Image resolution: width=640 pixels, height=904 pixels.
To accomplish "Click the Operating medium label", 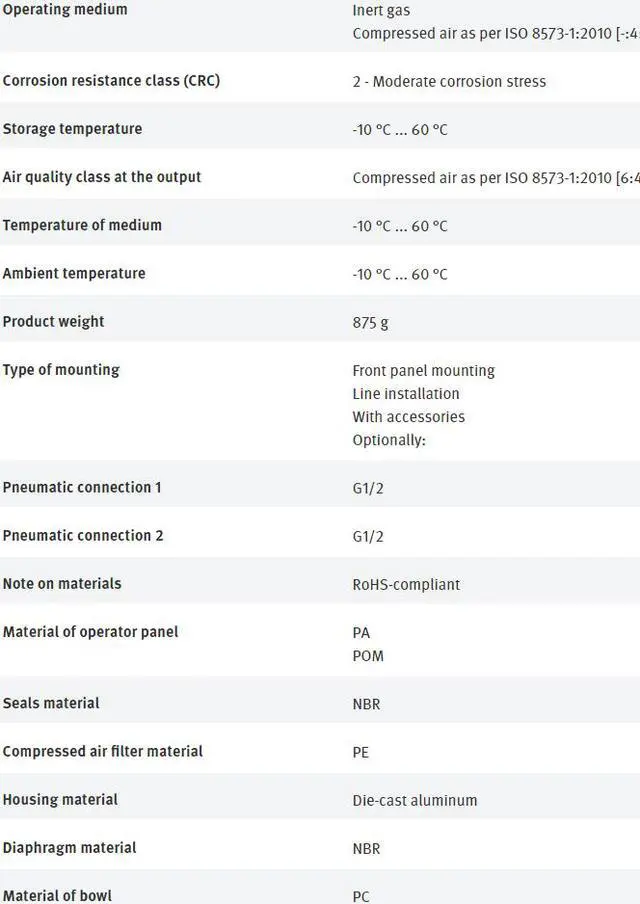I will (65, 10).
